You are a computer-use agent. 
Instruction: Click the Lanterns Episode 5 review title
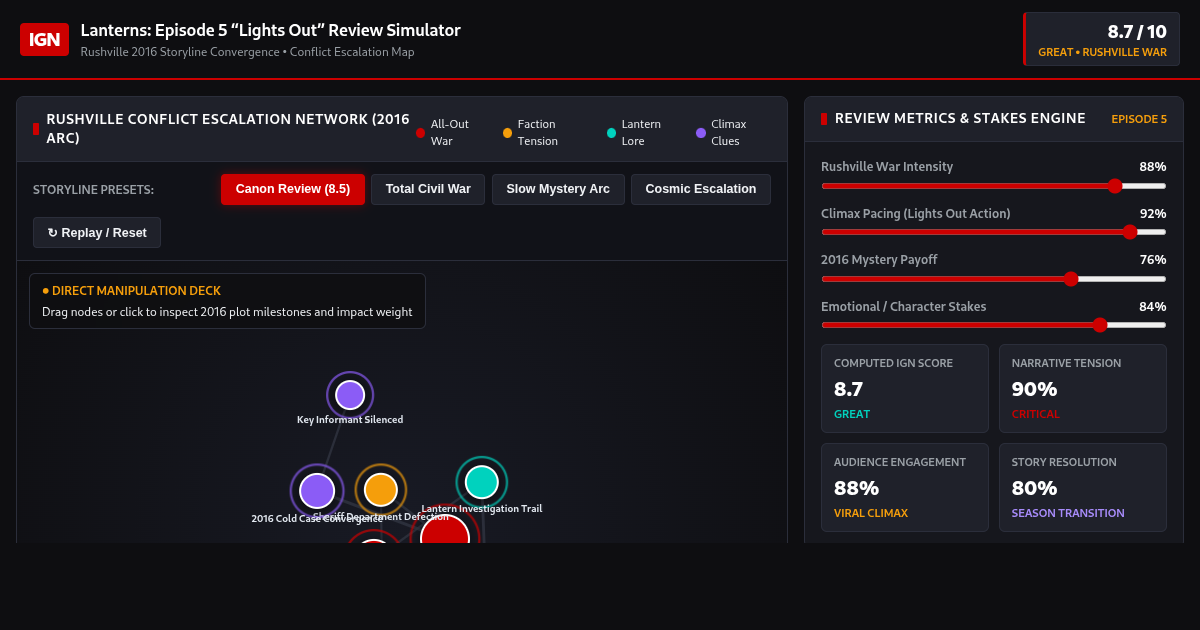[271, 30]
